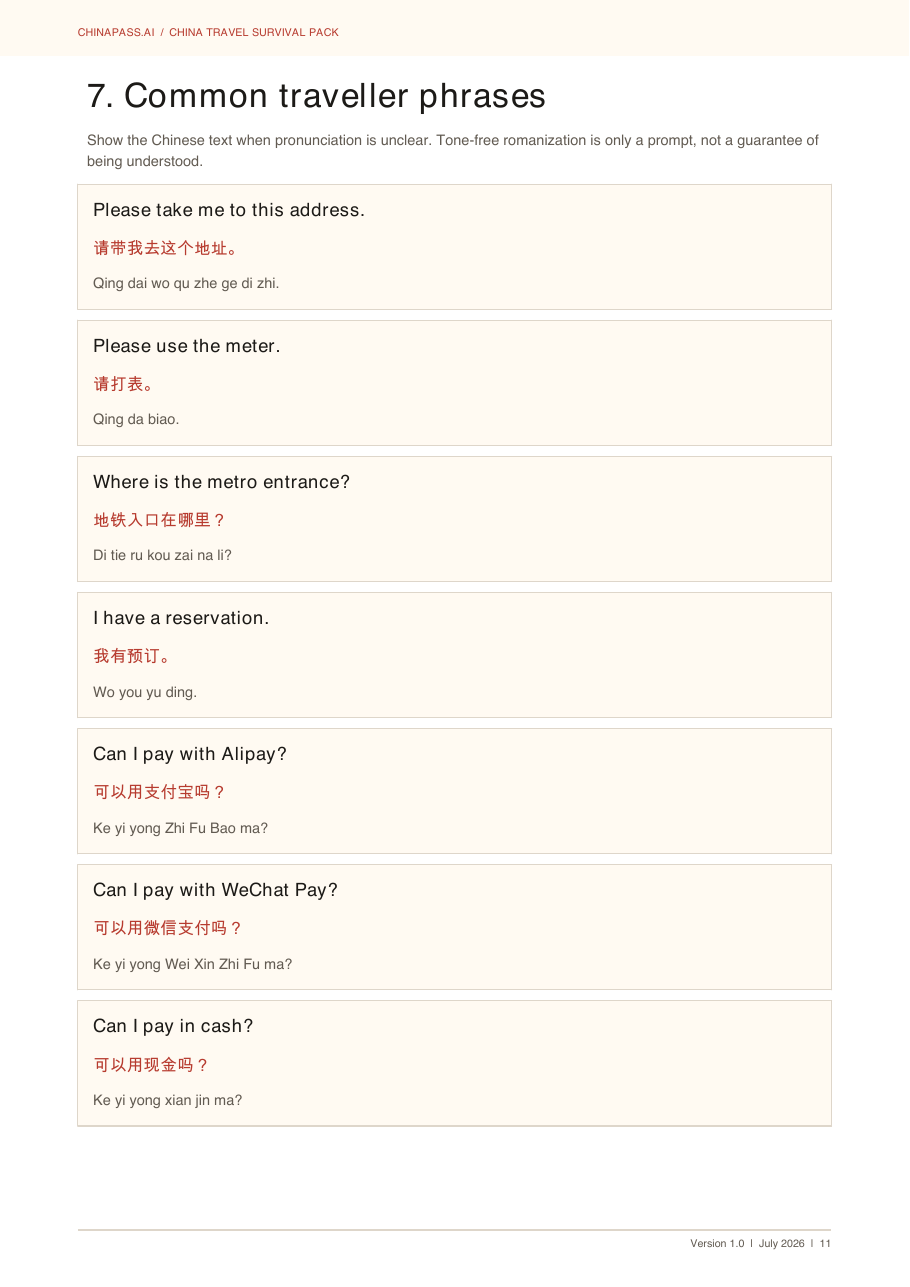Click the Chinese text 可以用现金吗？
This screenshot has height=1287, width=910.
[x=152, y=1065]
